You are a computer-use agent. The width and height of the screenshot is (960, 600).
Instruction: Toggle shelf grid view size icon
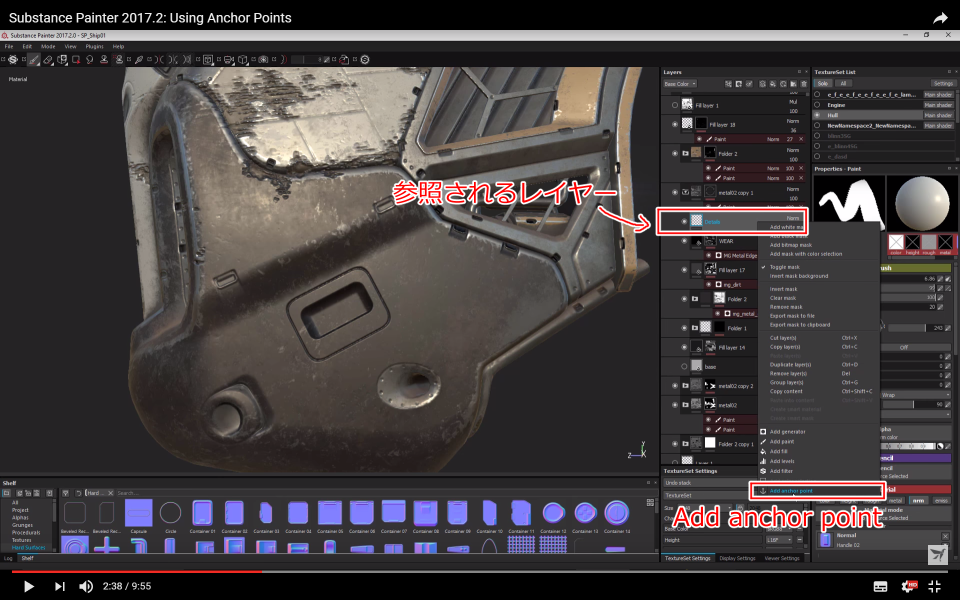650,503
